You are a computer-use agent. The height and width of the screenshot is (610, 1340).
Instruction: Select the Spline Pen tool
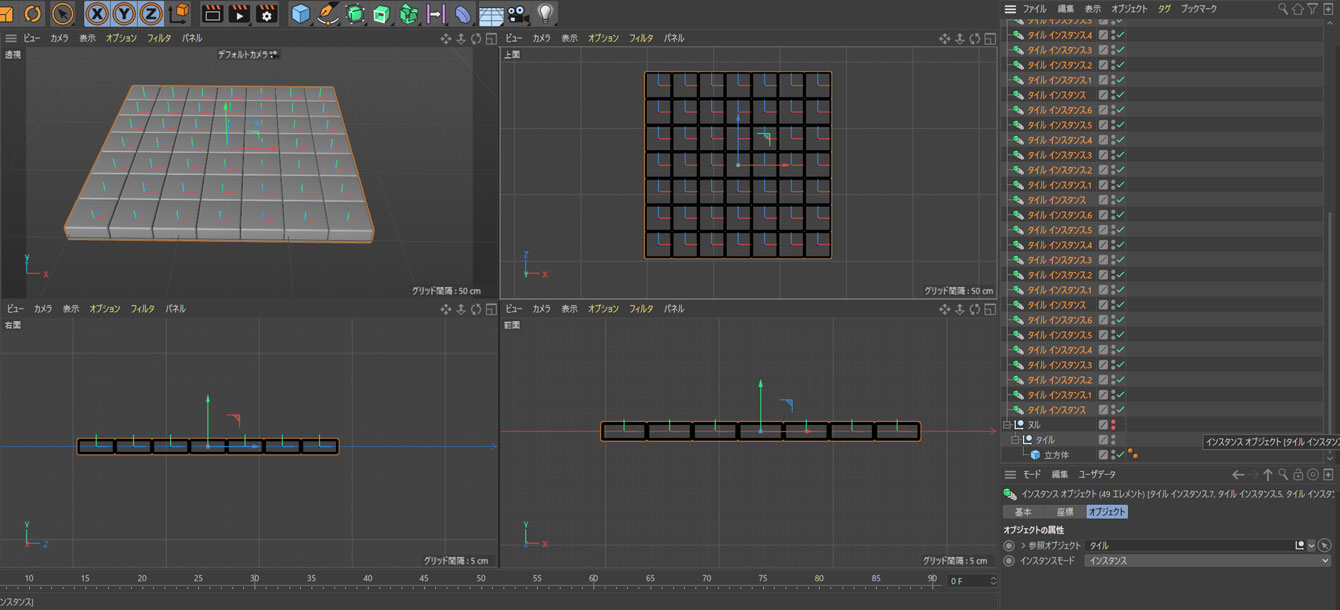pyautogui.click(x=328, y=14)
